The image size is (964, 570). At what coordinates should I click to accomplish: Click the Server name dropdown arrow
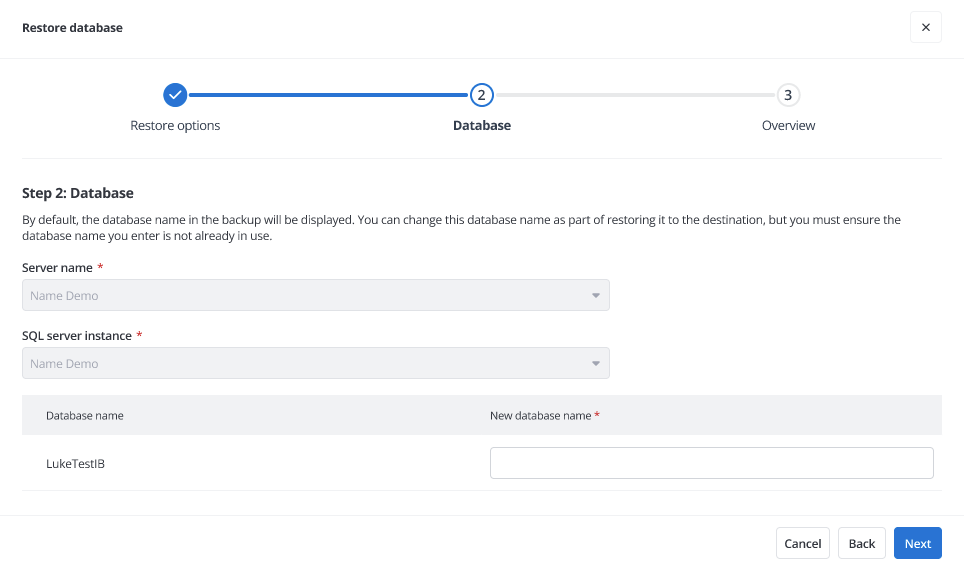[x=595, y=296]
